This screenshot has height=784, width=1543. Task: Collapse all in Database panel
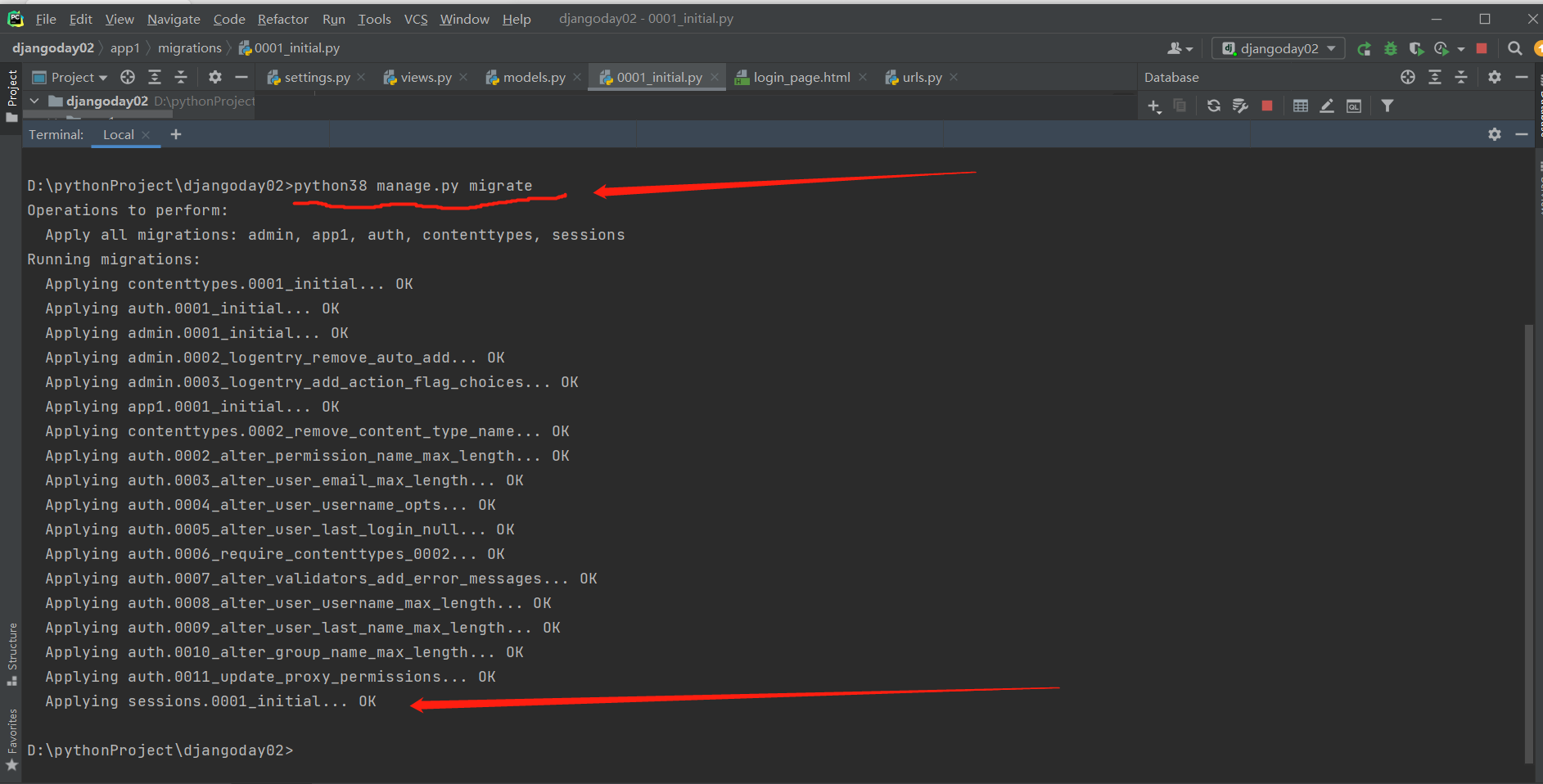coord(1461,77)
